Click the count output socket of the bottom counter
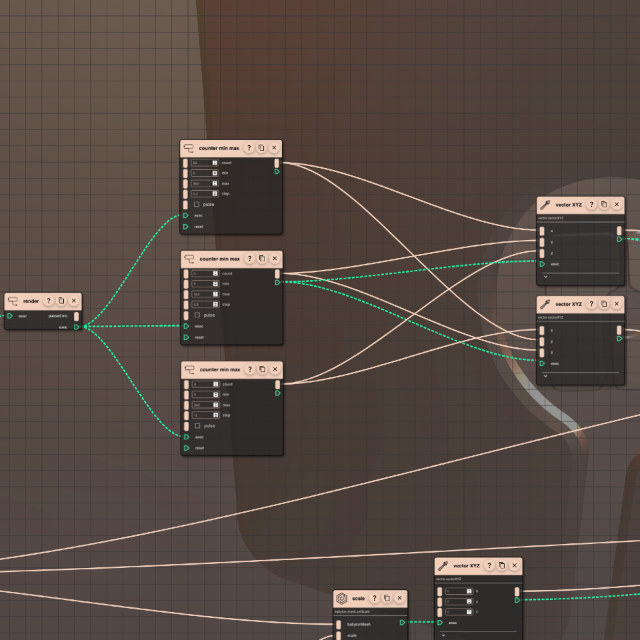640x640 pixels. pyautogui.click(x=278, y=384)
